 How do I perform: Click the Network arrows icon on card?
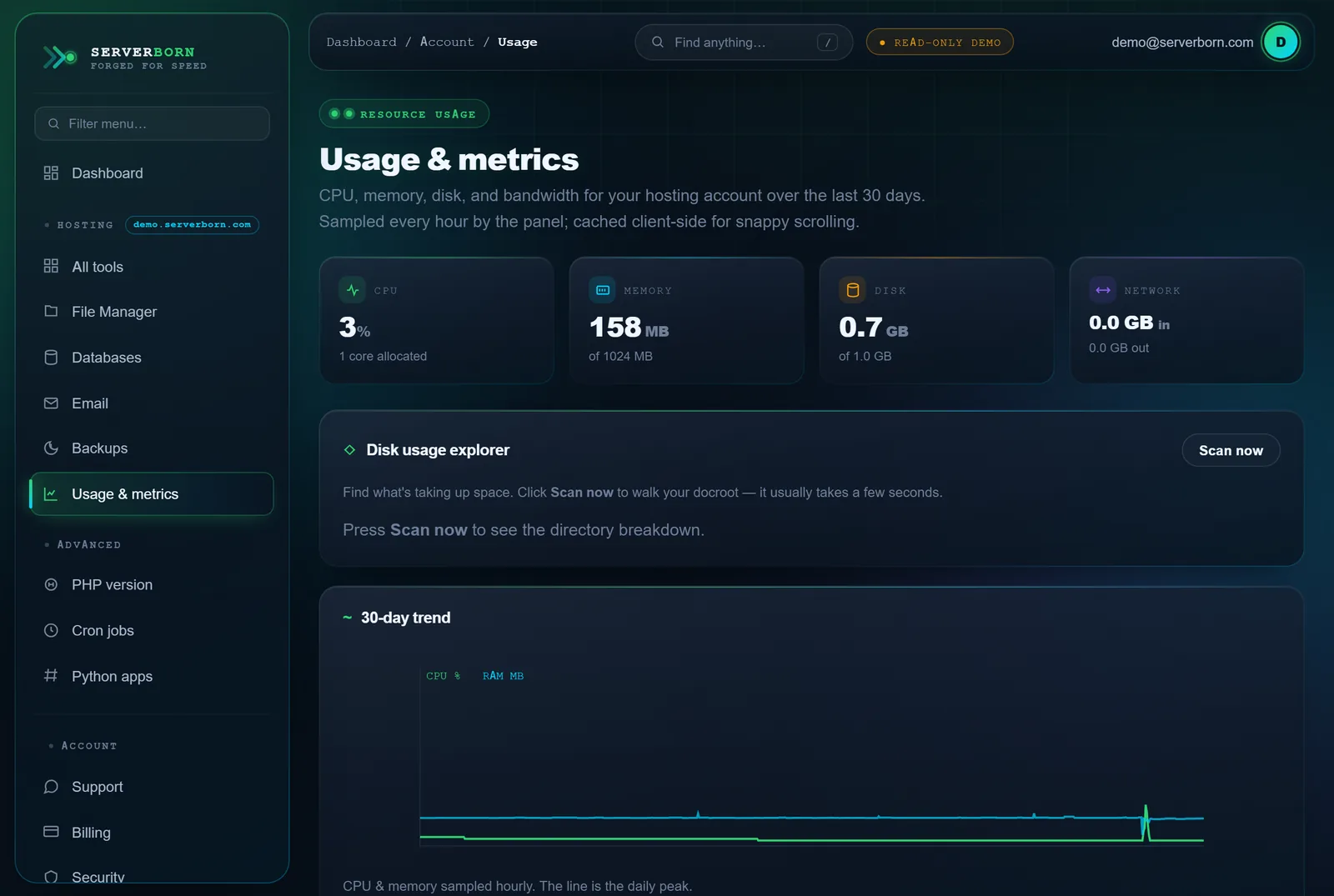tap(1103, 290)
